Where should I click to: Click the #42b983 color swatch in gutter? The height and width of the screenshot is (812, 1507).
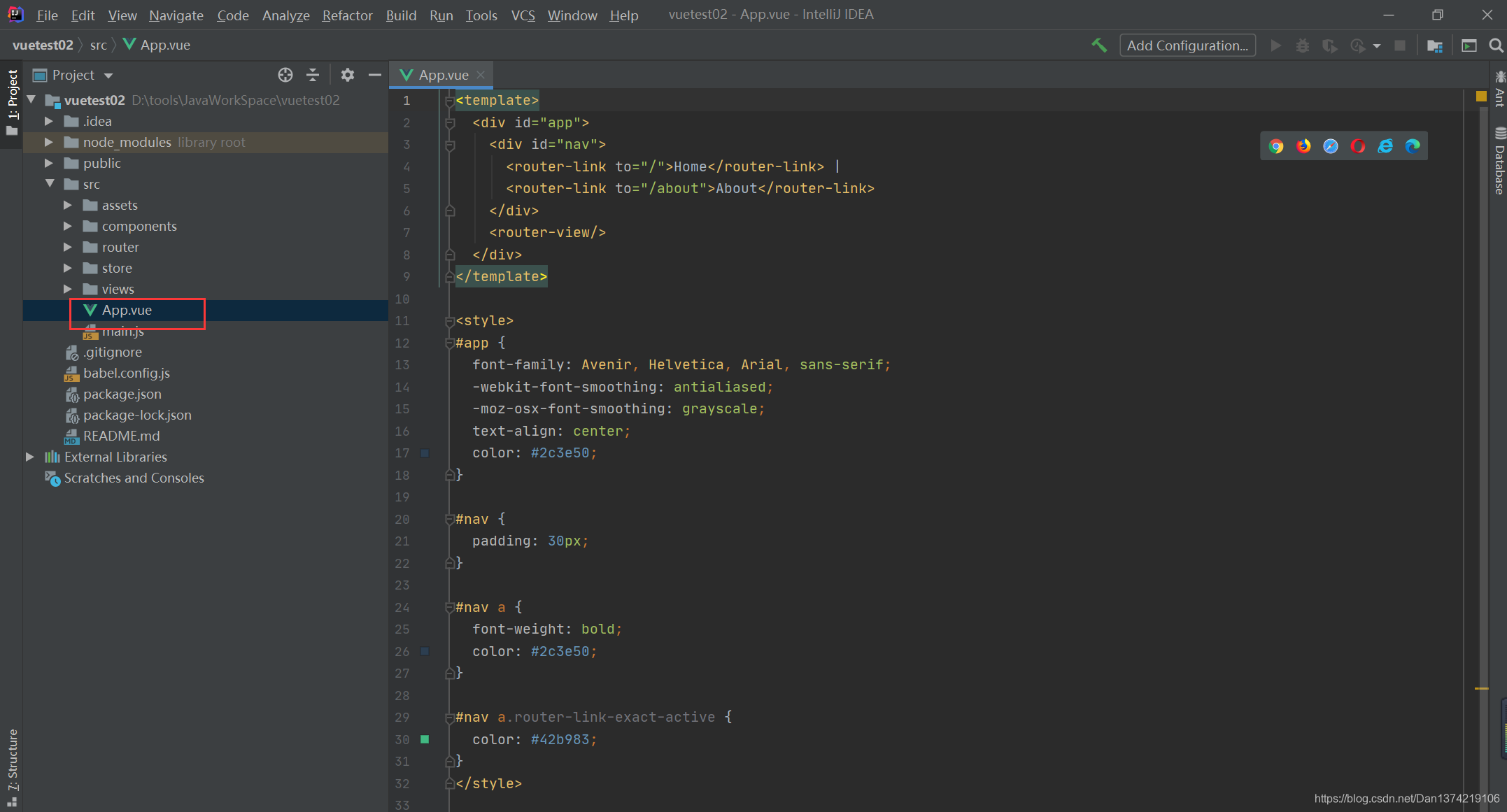[x=425, y=739]
